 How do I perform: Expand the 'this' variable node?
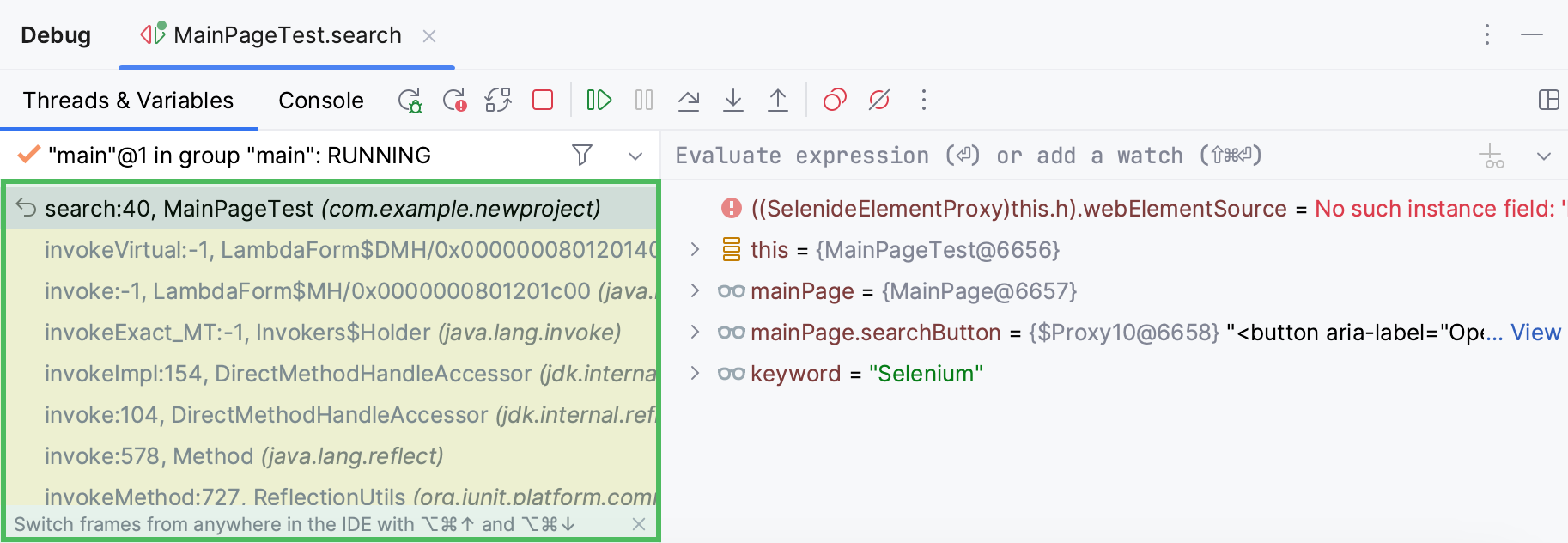coord(696,250)
